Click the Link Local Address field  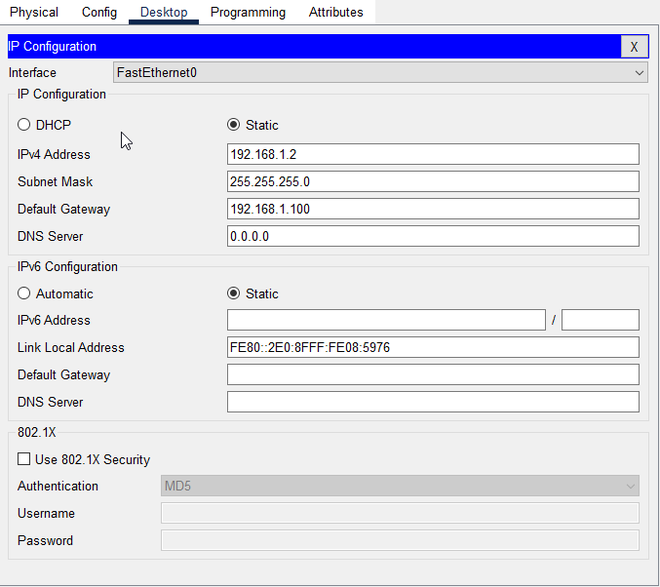click(x=432, y=347)
